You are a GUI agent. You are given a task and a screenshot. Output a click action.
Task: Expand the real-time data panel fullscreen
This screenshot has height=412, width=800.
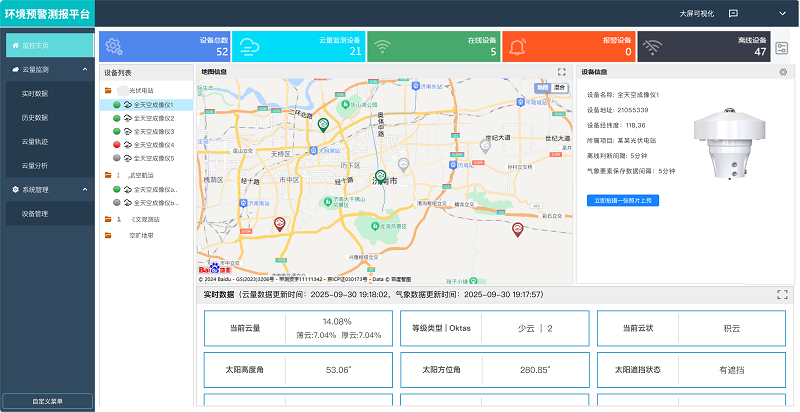point(782,294)
